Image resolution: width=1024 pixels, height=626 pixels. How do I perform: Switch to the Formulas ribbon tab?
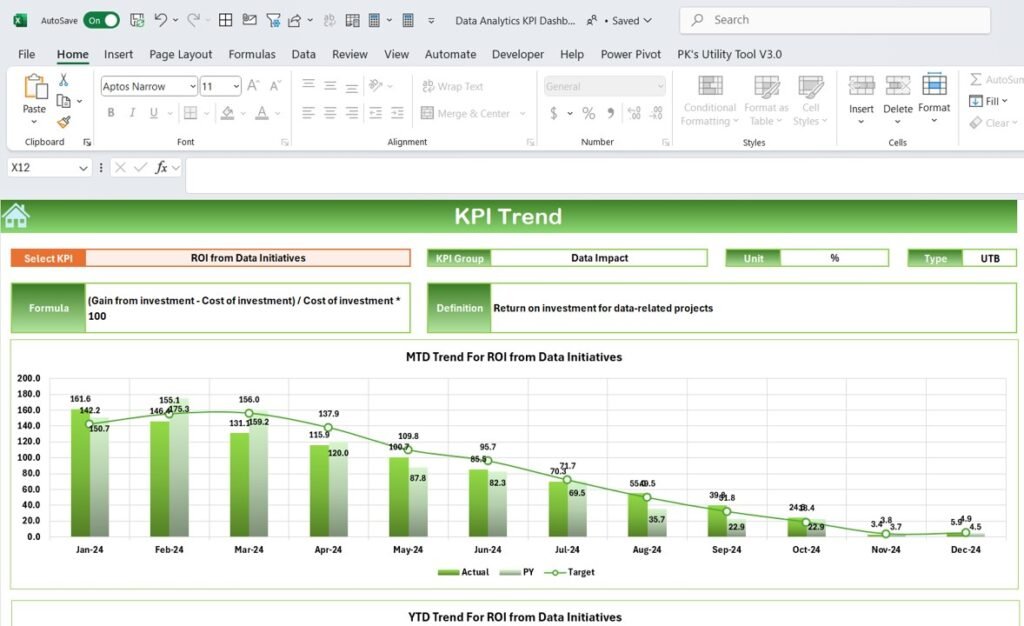251,54
